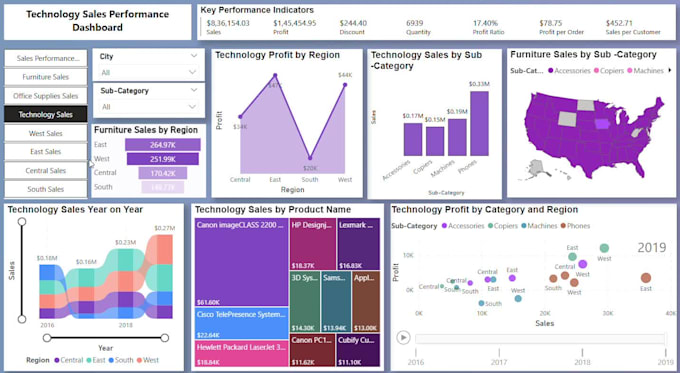This screenshot has height=373, width=680.
Task: Click Accessories in scatter chart legend
Action: [x=463, y=226]
